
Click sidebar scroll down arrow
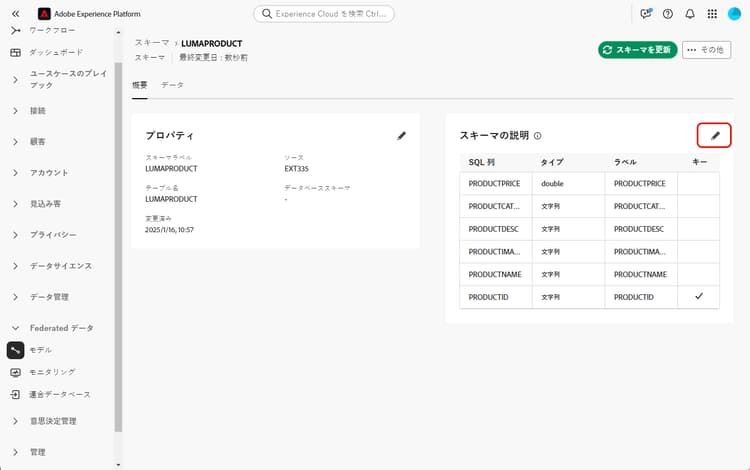tap(118, 465)
